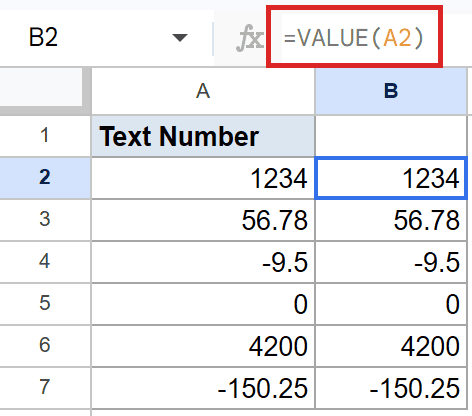Open the Name box dropdown arrow
Screen dimensions: 472x416
pyautogui.click(x=180, y=38)
